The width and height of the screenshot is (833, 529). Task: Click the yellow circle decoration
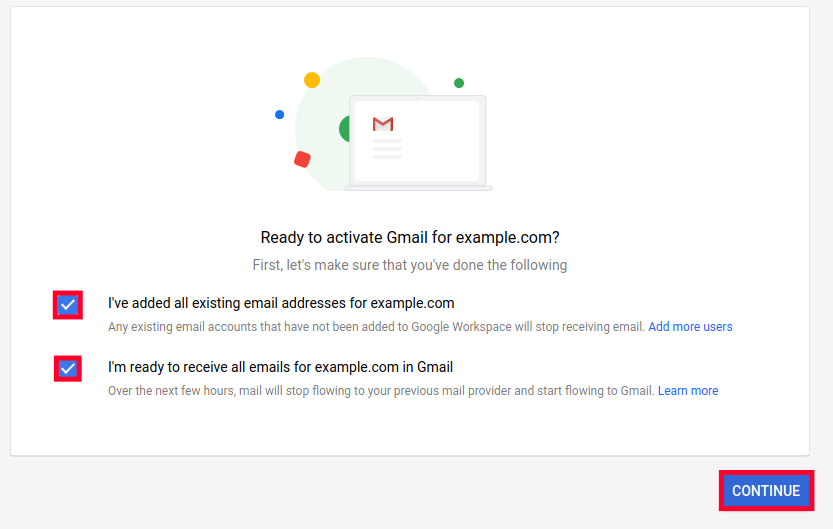(312, 80)
